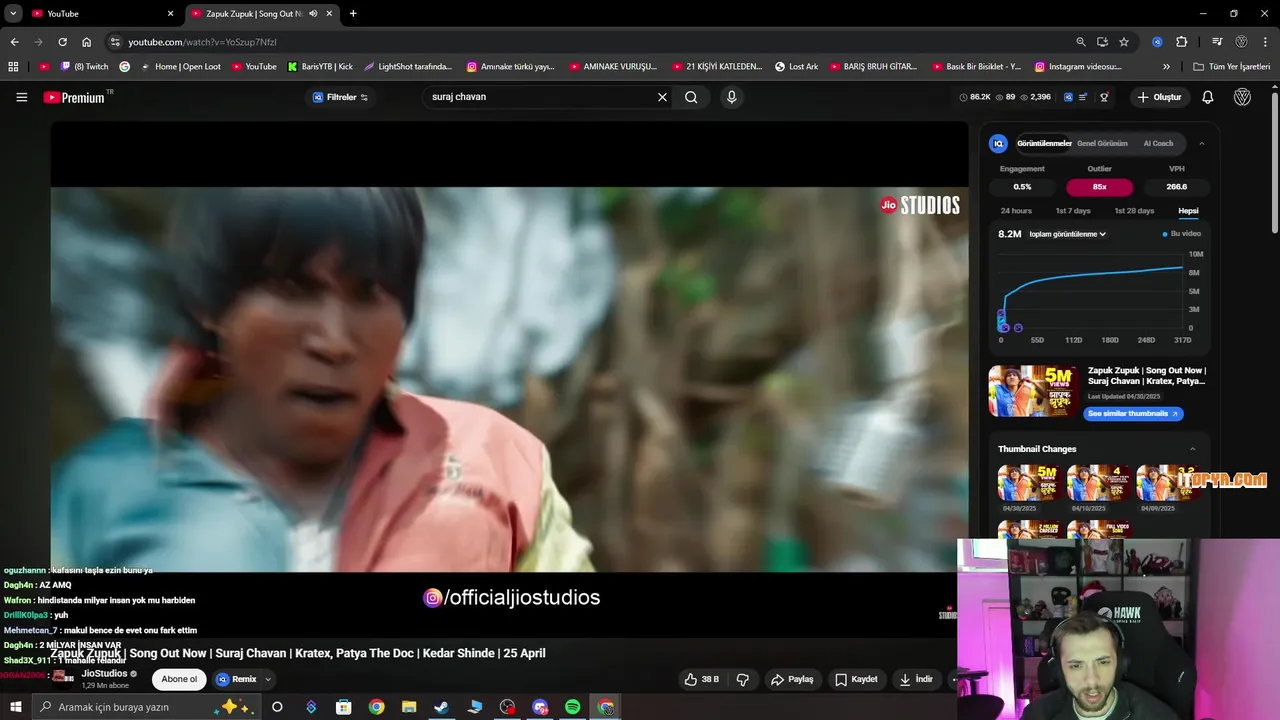
Task: Download video with İndir button
Action: [916, 679]
